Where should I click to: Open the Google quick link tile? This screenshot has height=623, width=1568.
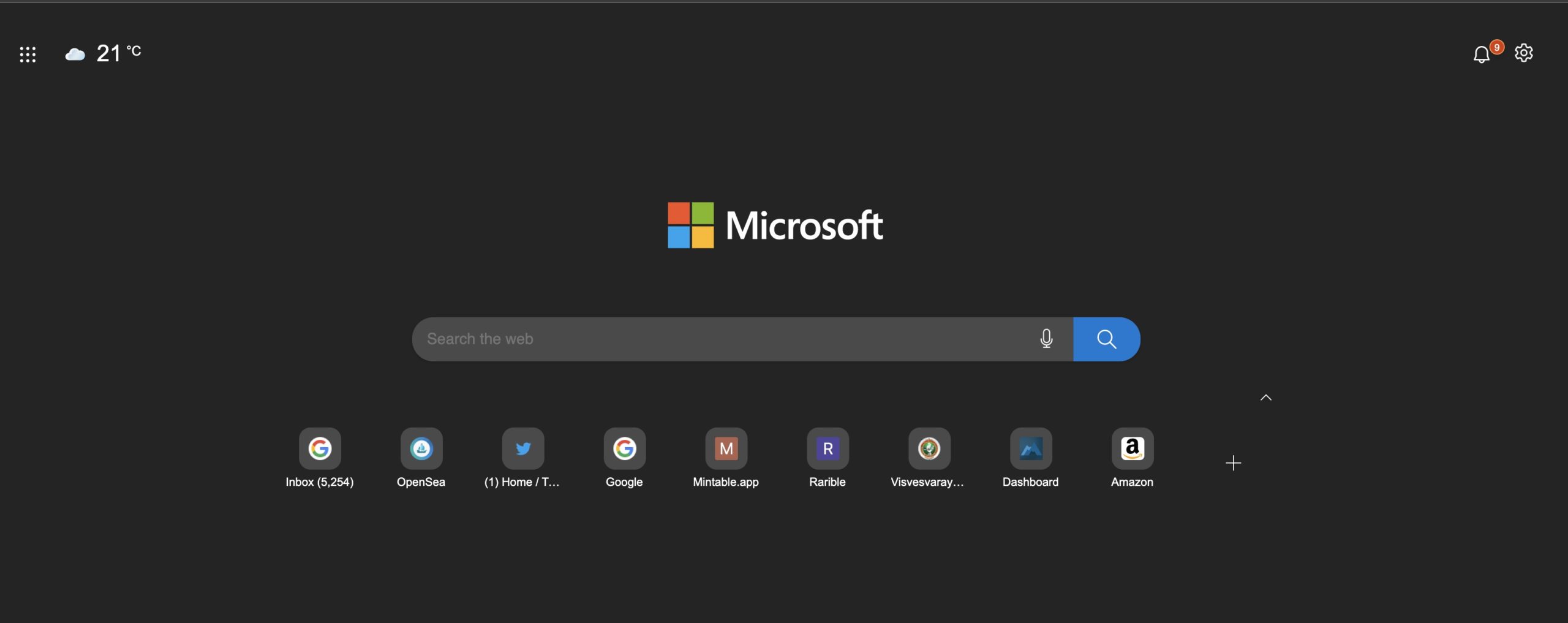point(624,458)
